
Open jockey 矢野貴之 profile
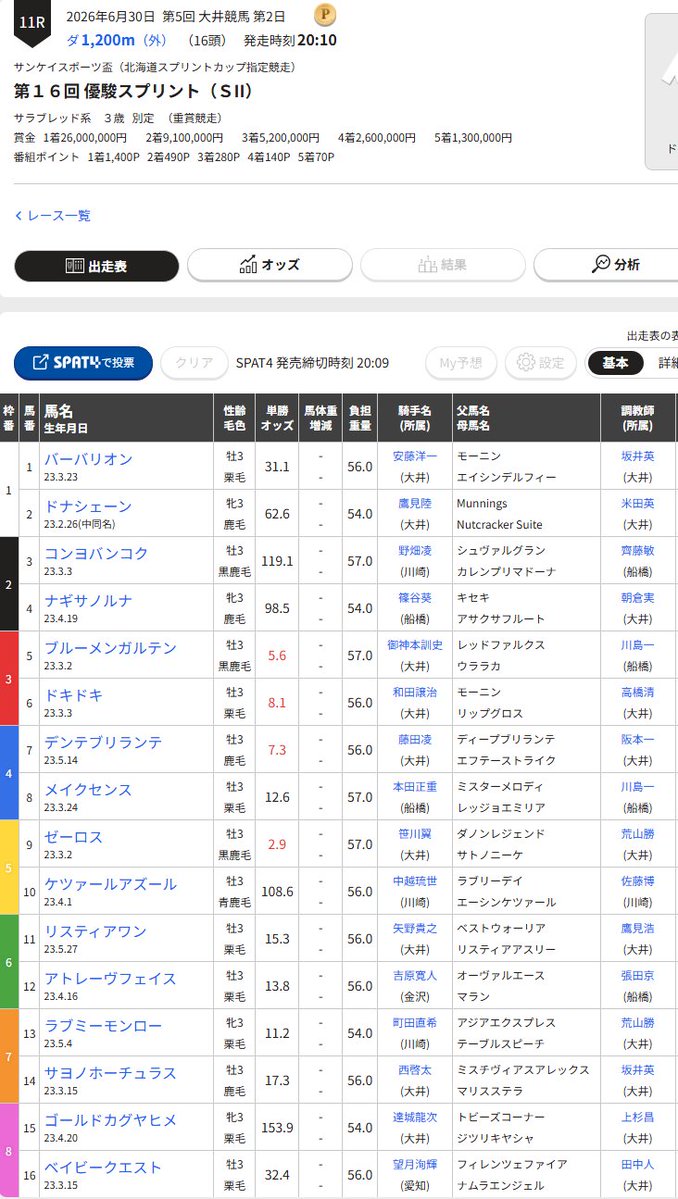[415, 928]
